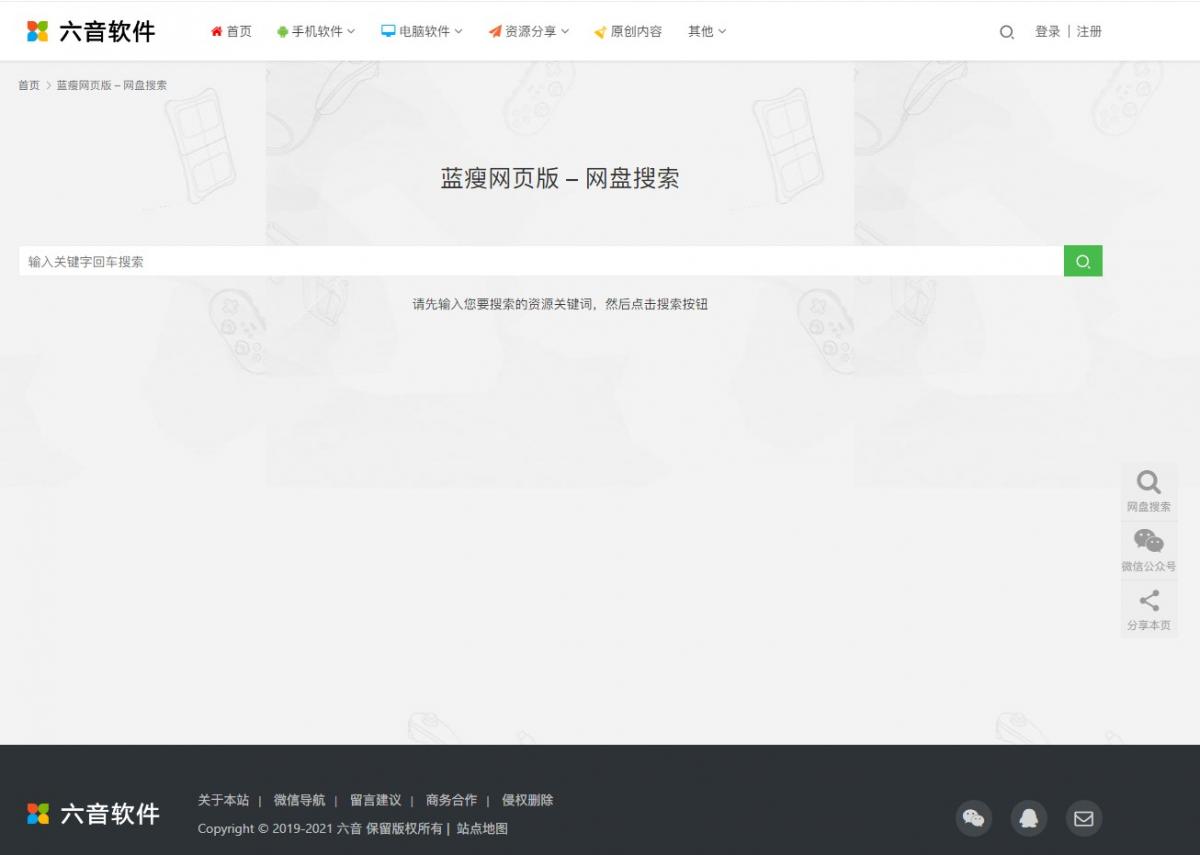Expand the 手机软件 dropdown menu
The height and width of the screenshot is (855, 1200).
pos(316,31)
